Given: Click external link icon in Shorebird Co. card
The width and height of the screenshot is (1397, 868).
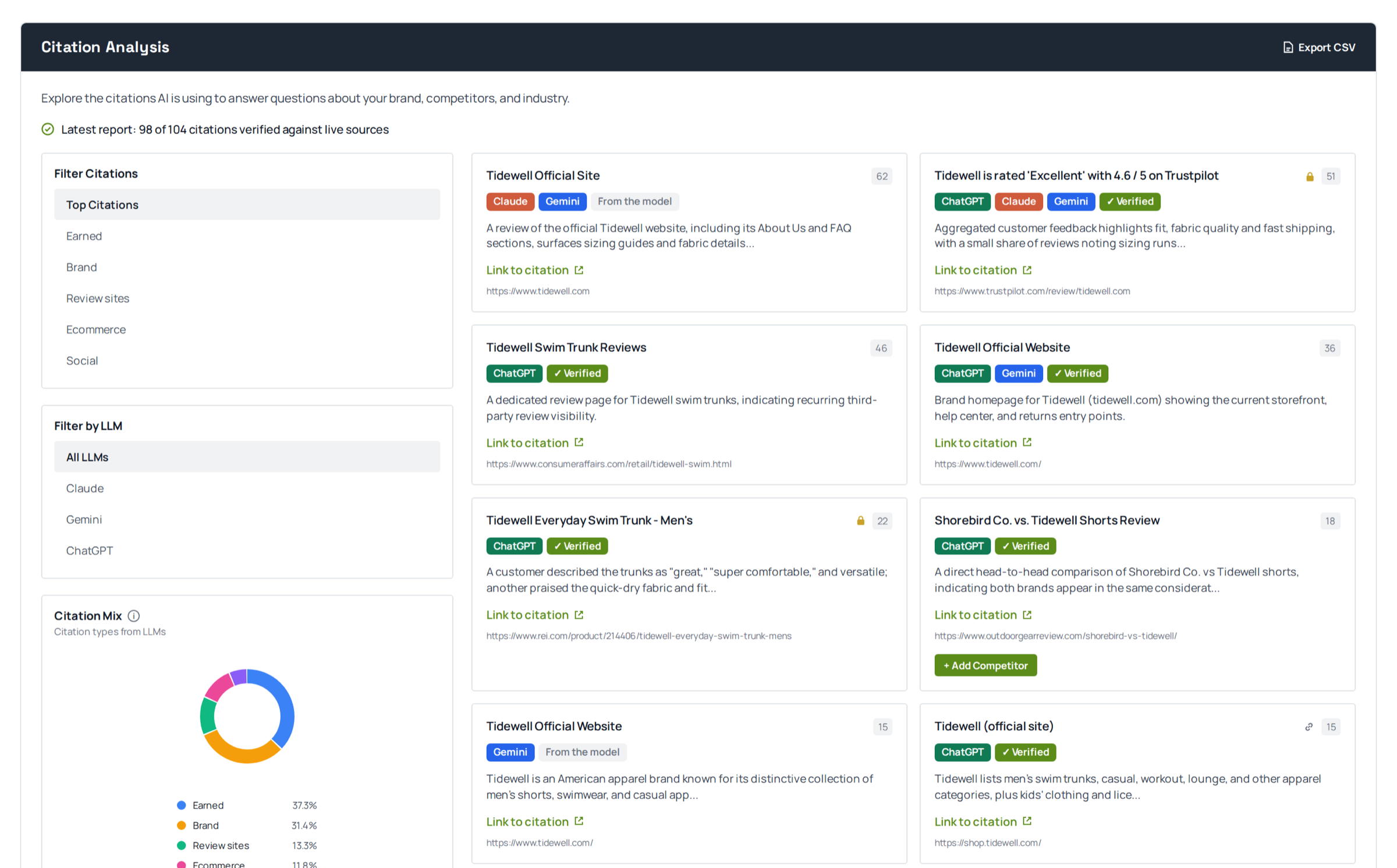Looking at the screenshot, I should click(1027, 614).
